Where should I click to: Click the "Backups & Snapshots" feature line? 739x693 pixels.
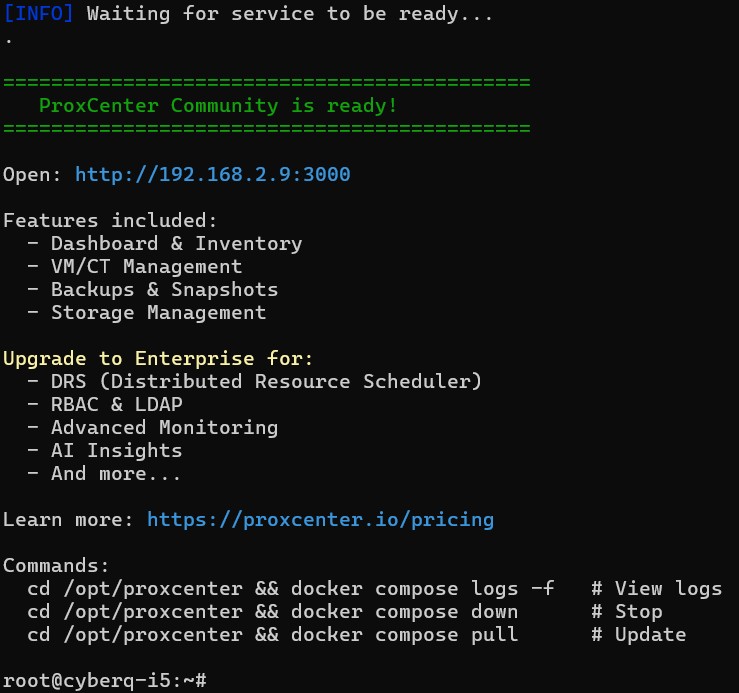tap(164, 290)
